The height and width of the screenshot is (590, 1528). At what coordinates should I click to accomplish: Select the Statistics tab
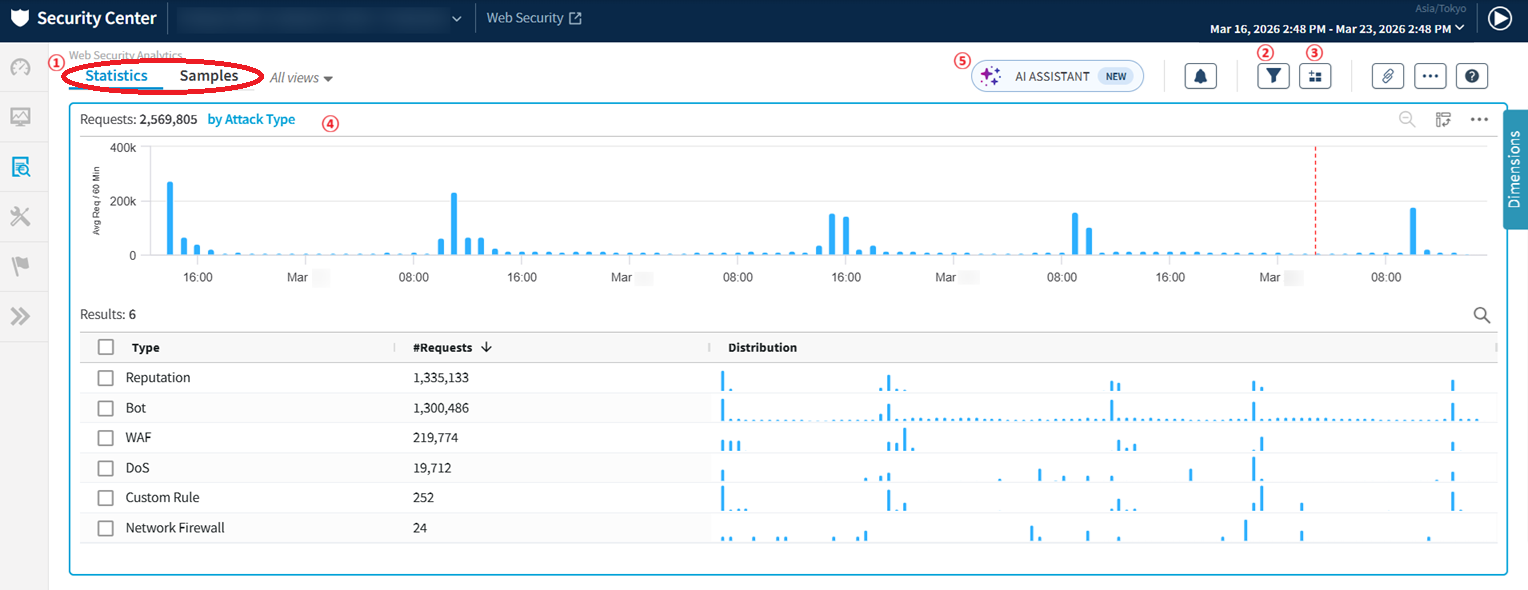coord(116,76)
